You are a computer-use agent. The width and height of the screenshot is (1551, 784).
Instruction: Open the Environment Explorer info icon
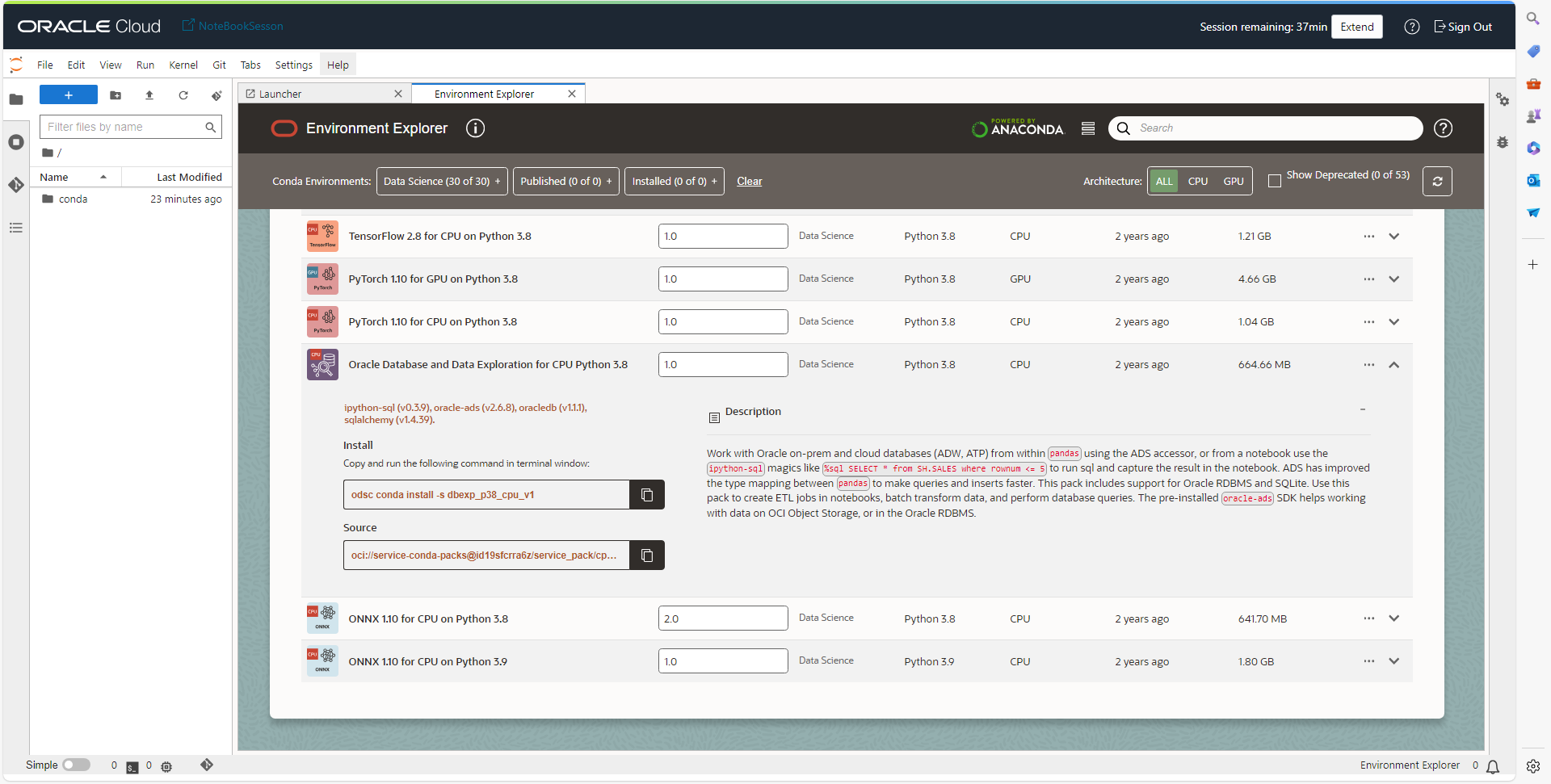click(475, 128)
